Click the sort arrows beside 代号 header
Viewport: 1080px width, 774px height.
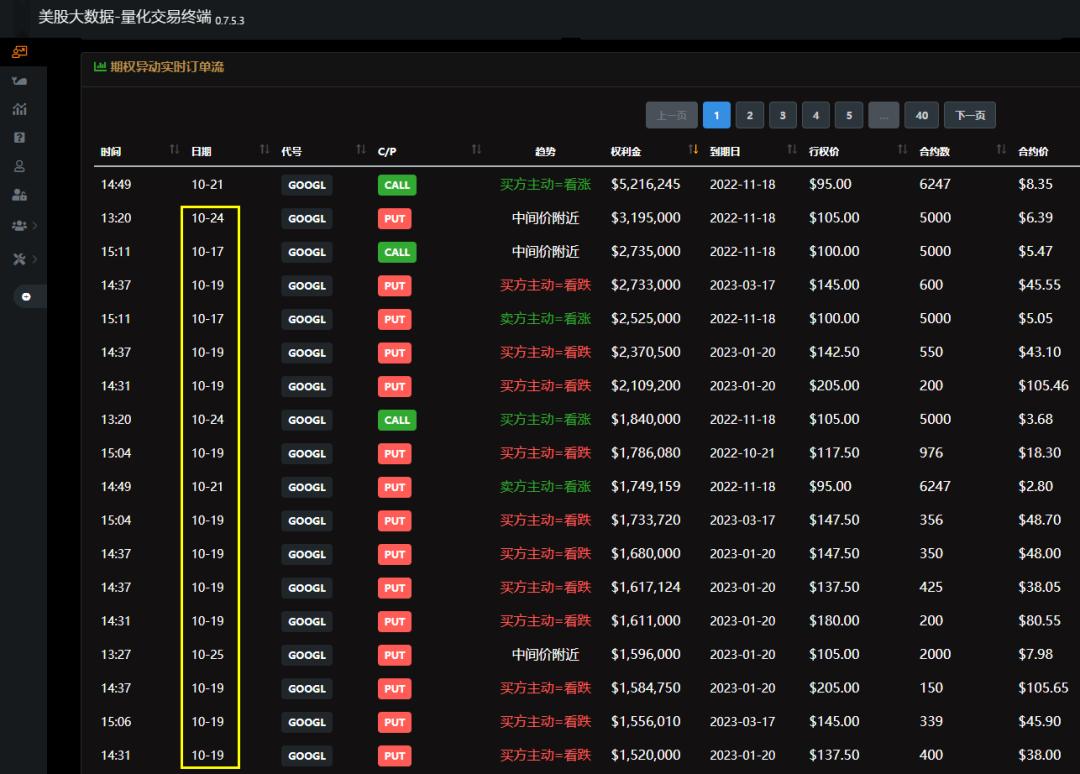tap(361, 149)
